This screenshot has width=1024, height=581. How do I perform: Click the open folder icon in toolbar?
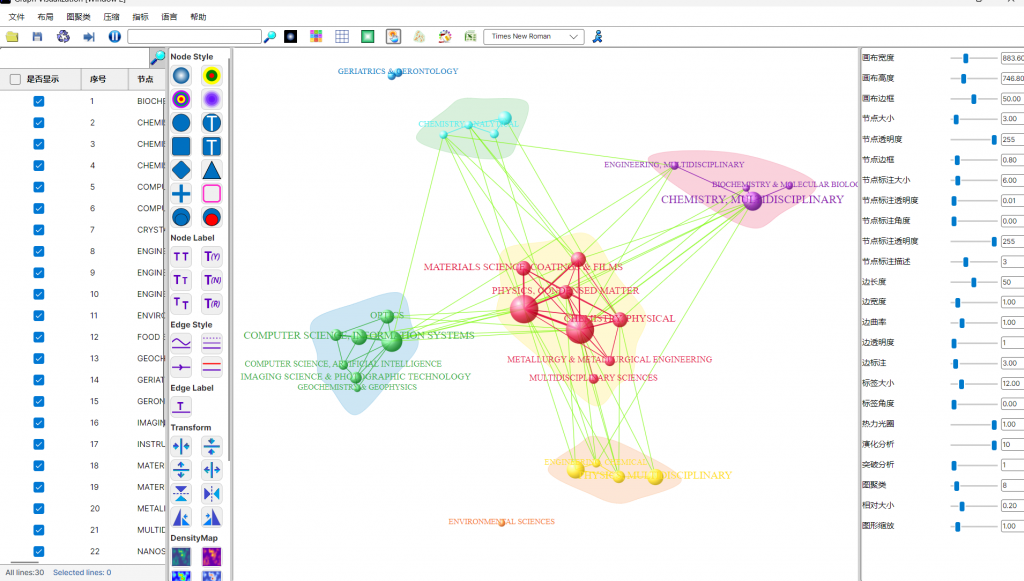pos(12,37)
